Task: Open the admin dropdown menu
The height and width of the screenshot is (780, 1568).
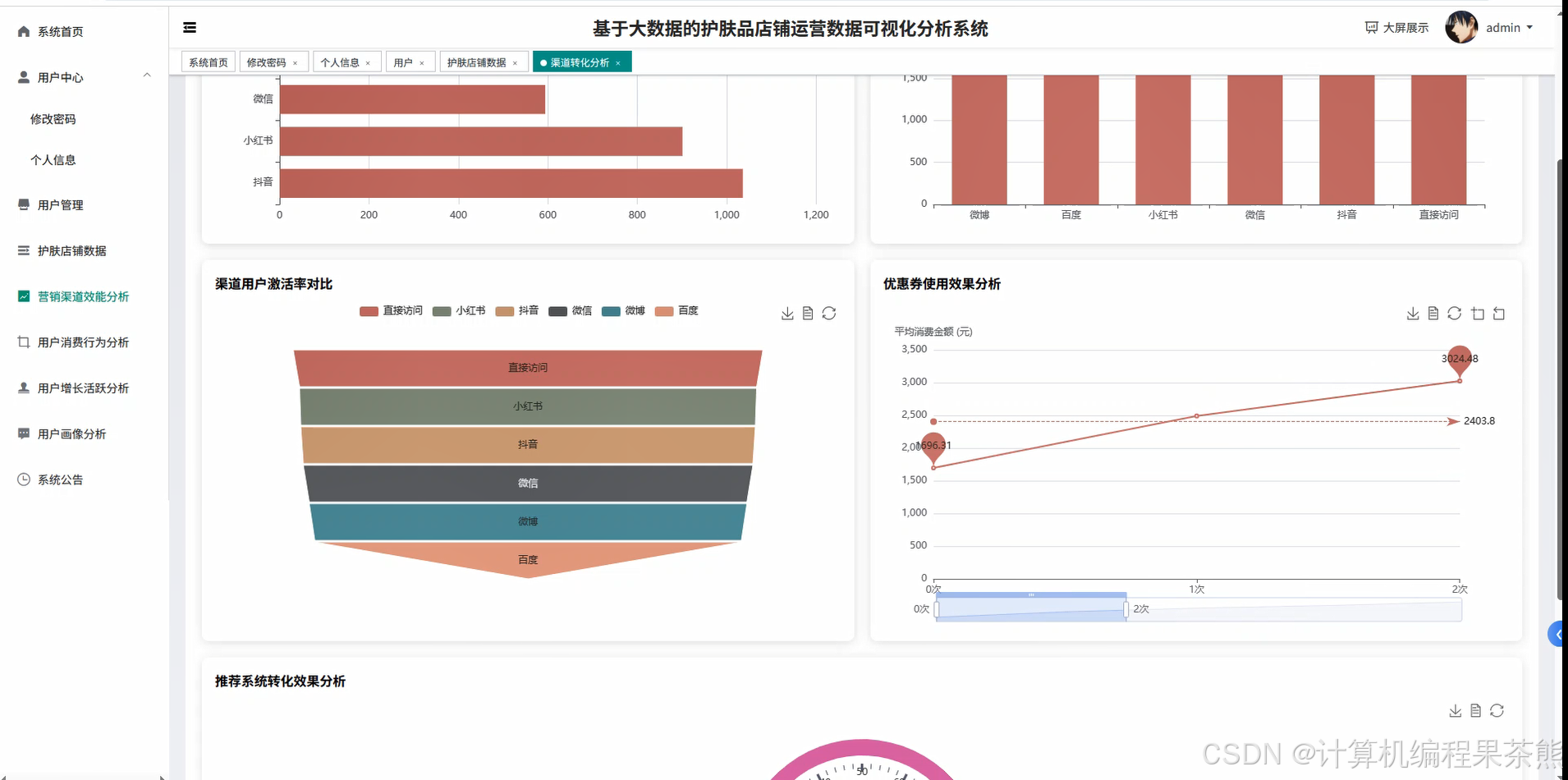Action: tap(1509, 28)
